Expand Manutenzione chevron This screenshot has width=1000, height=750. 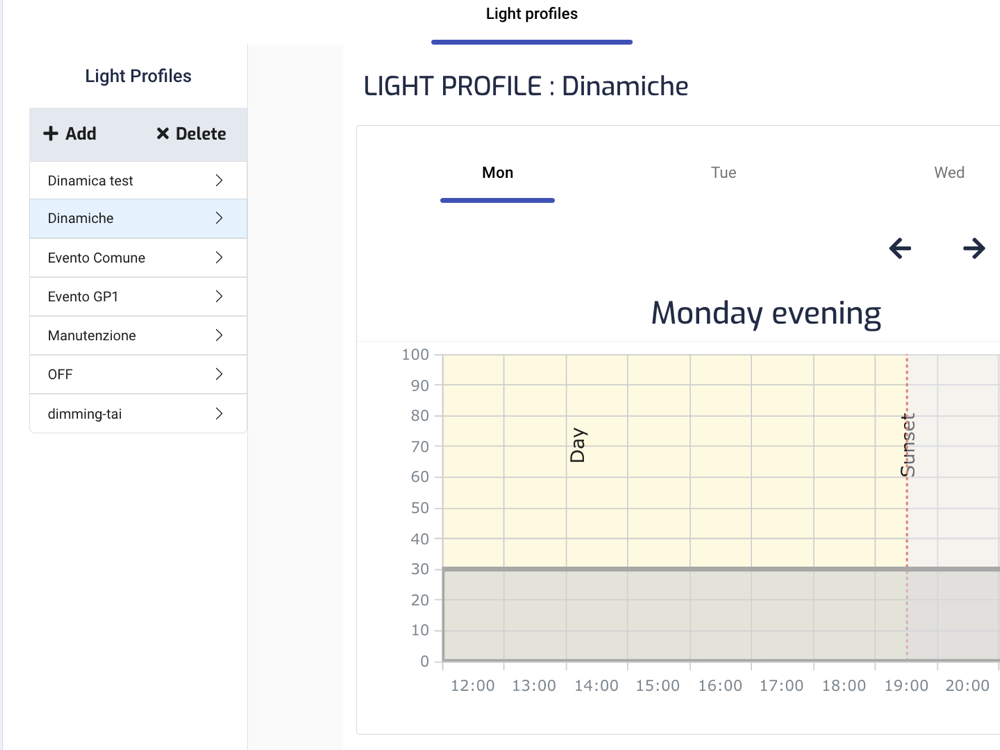click(219, 335)
